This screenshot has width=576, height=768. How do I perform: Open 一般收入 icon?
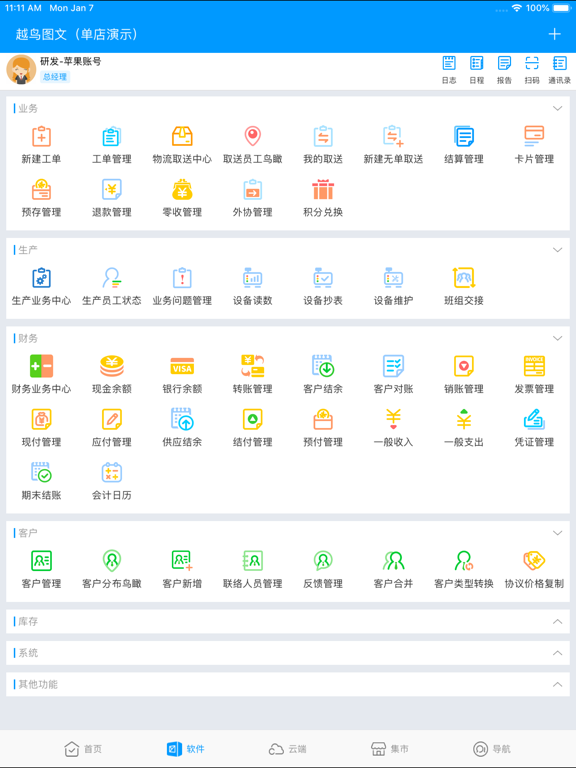393,420
